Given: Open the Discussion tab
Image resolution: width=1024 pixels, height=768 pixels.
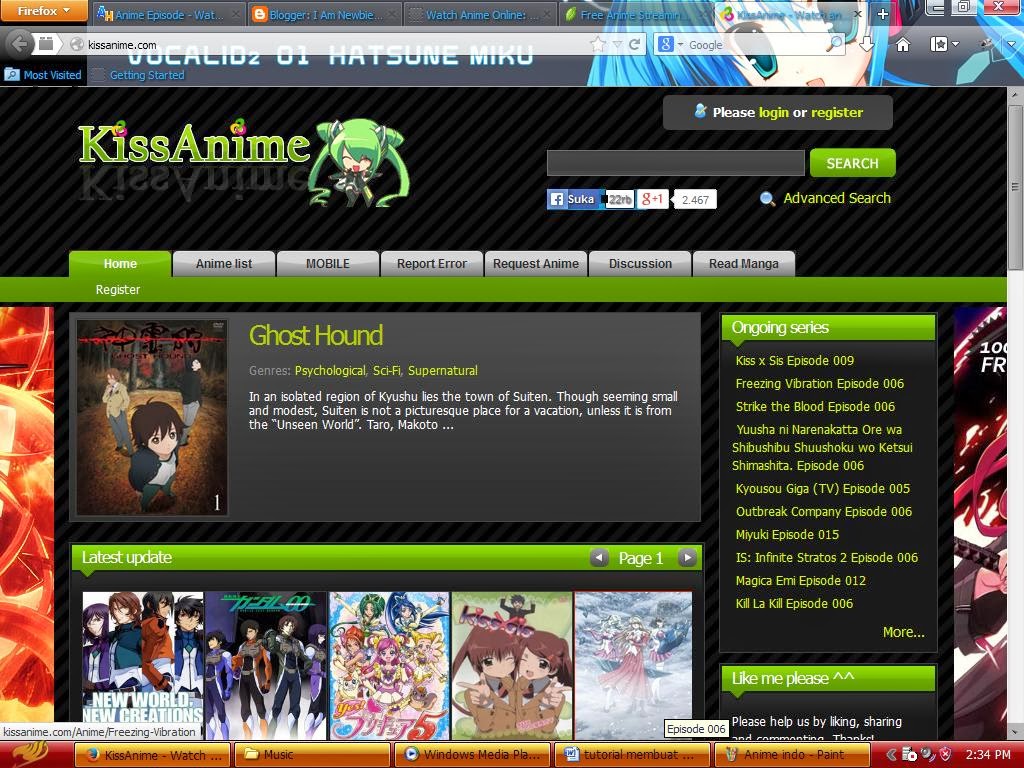Looking at the screenshot, I should click(x=640, y=264).
